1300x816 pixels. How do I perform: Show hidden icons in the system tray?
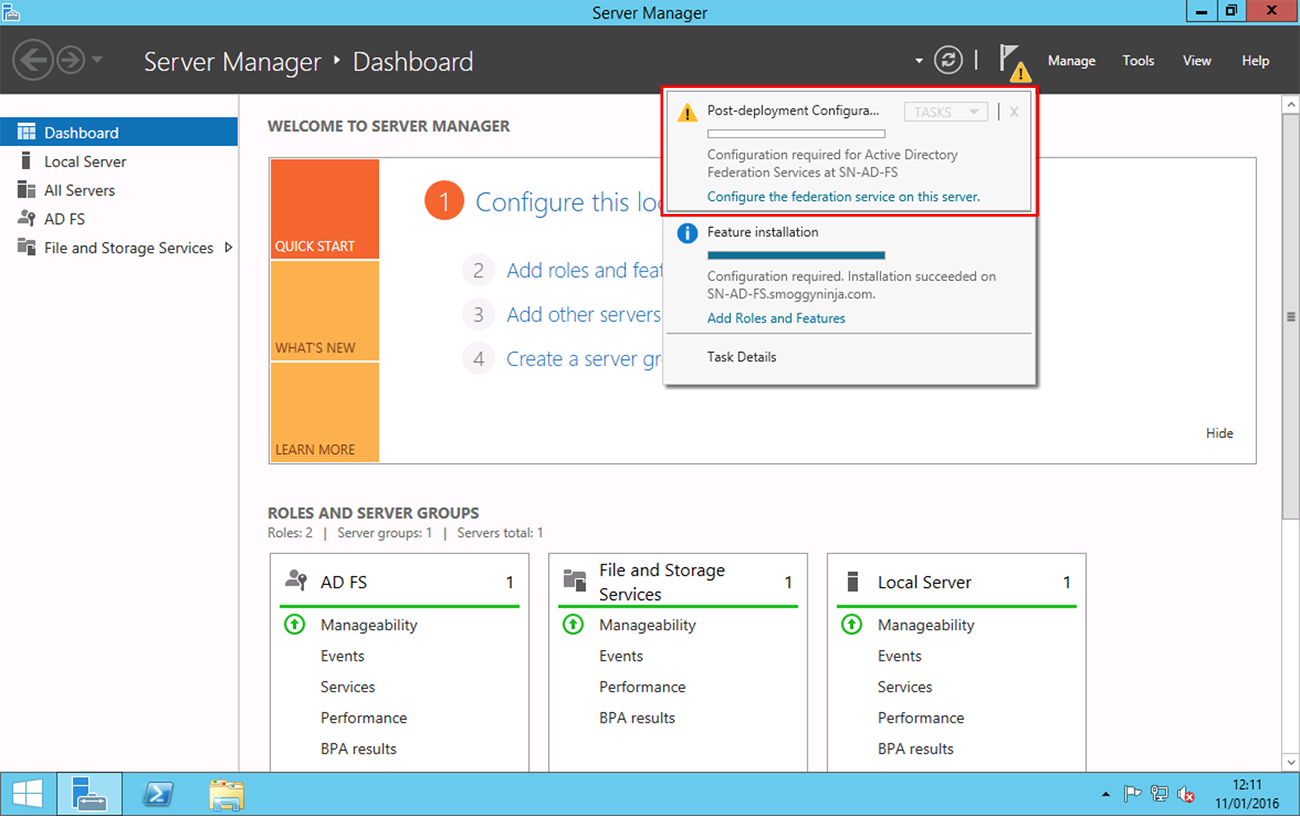(1105, 793)
